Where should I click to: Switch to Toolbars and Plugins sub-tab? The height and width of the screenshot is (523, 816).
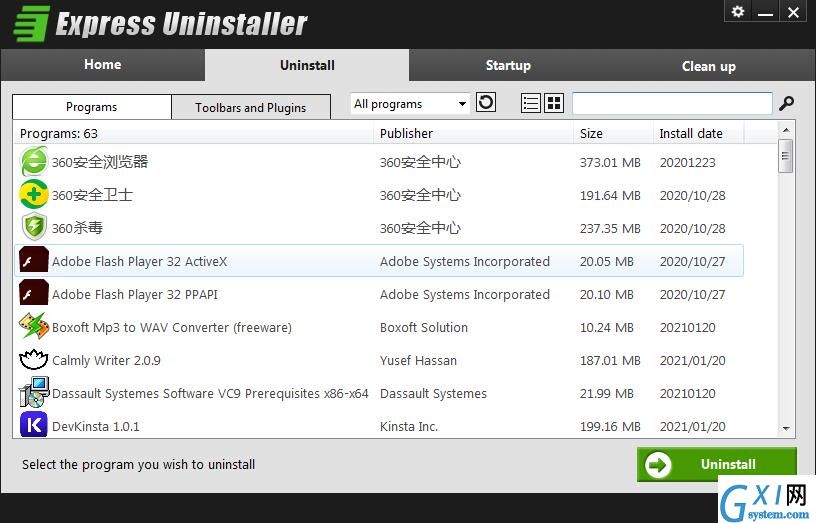(251, 107)
